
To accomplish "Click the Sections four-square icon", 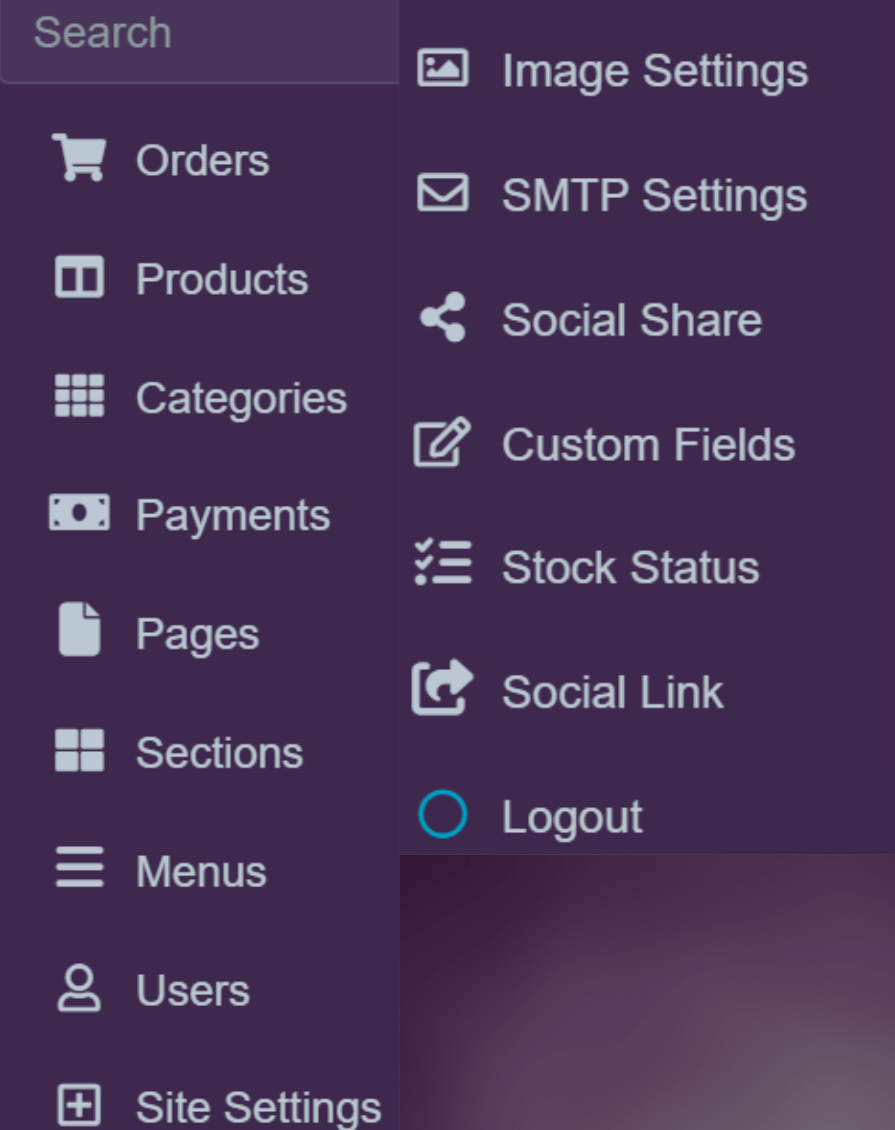I will 79,750.
